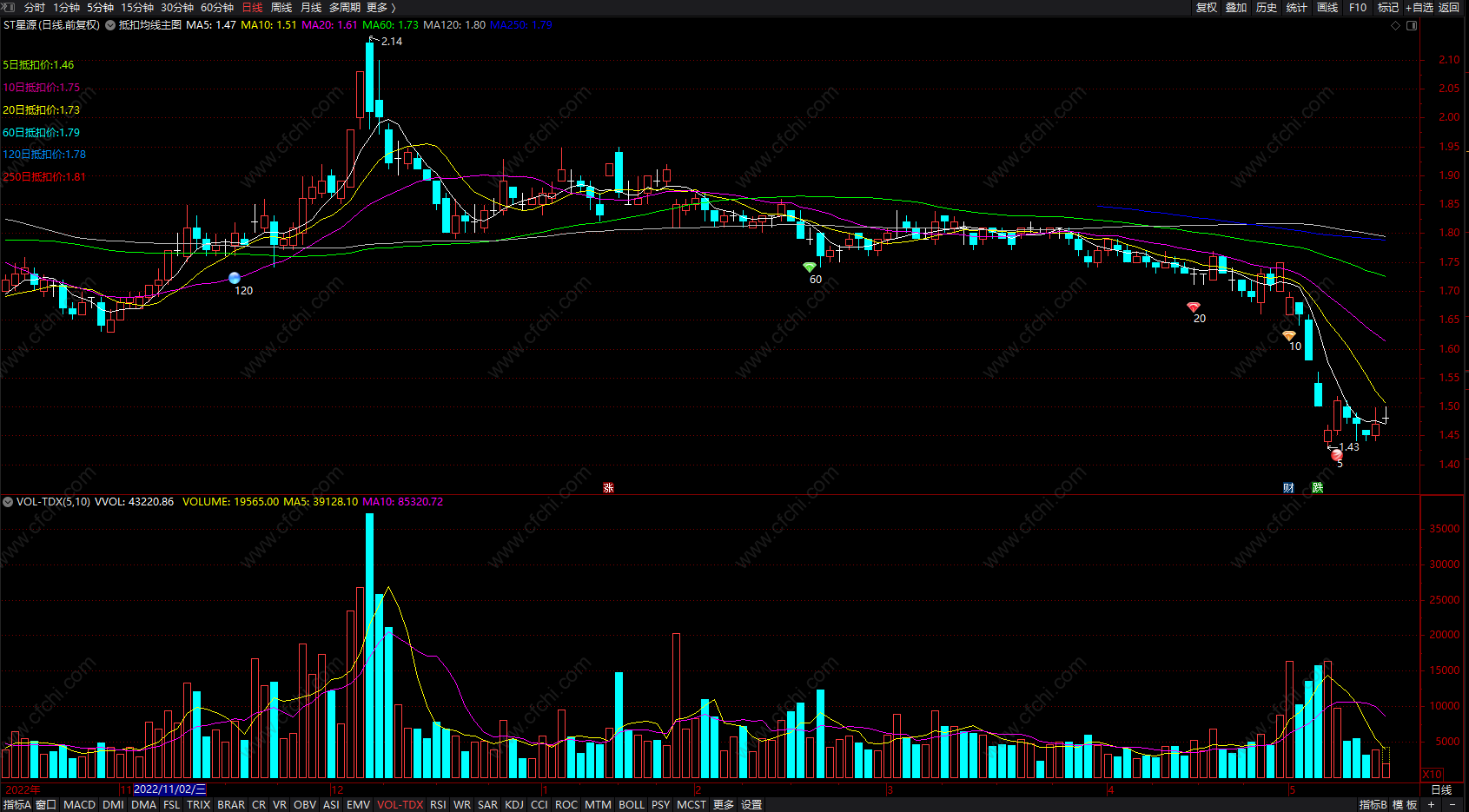Expand 更多 indicators in bottom bar
This screenshot has width=1469, height=812.
724,805
